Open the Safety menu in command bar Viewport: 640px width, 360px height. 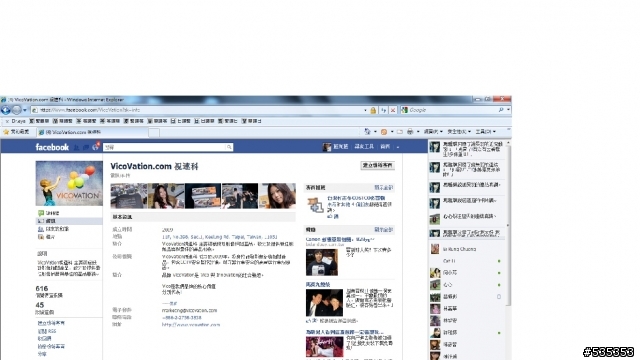click(459, 132)
